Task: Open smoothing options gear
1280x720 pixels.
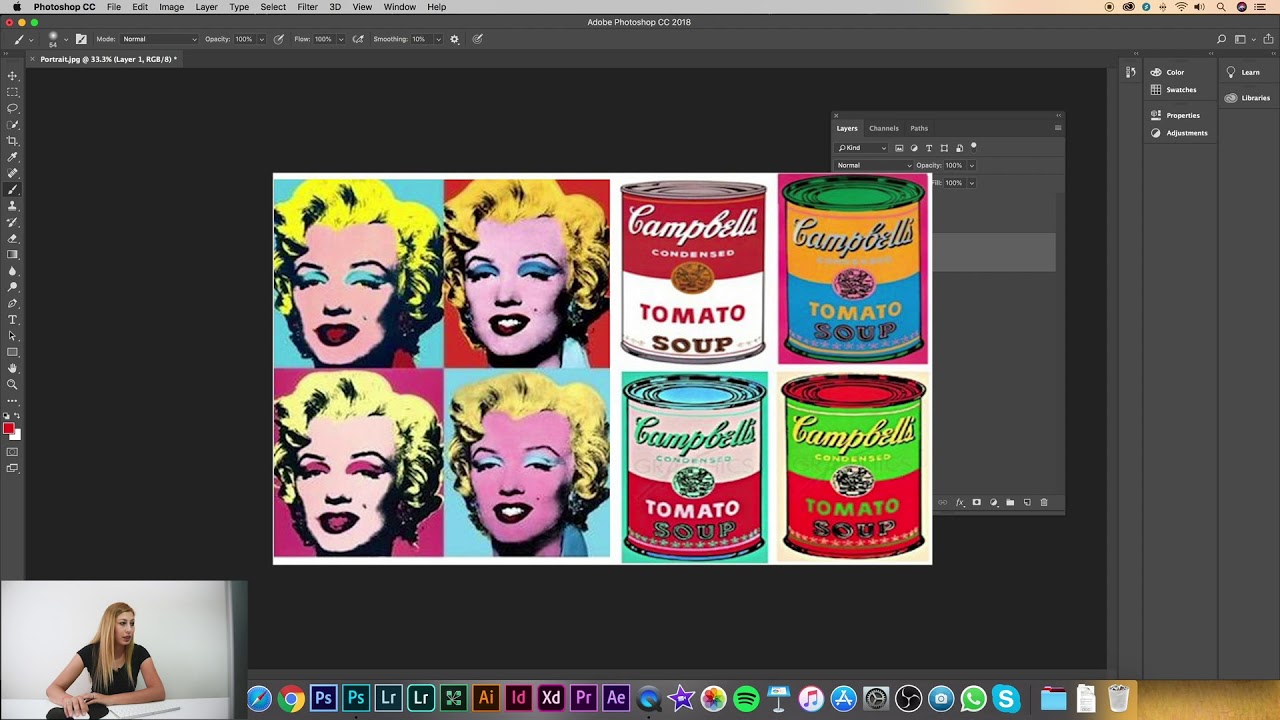Action: (455, 39)
